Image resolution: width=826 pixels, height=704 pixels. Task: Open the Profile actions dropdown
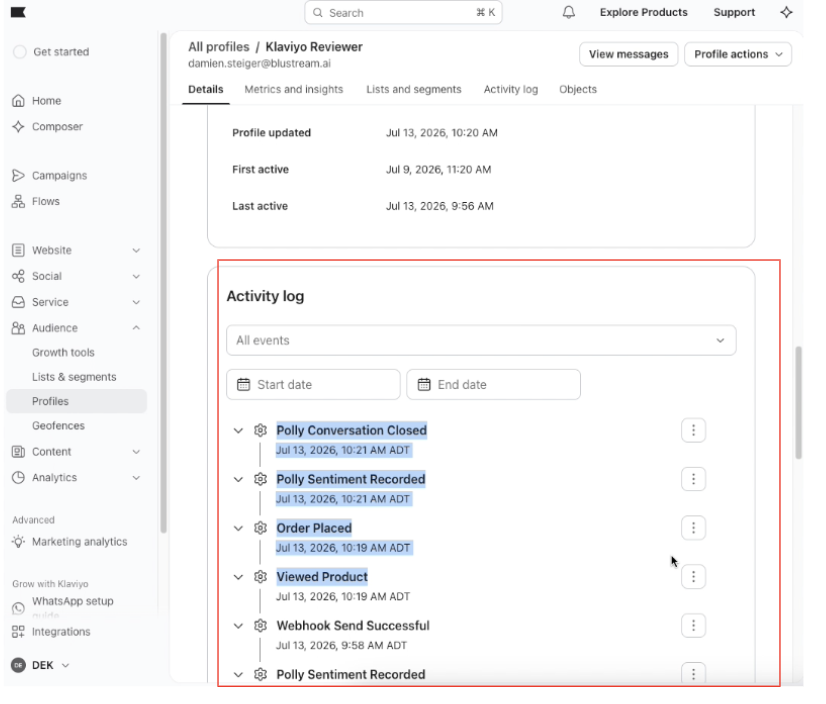tap(738, 54)
